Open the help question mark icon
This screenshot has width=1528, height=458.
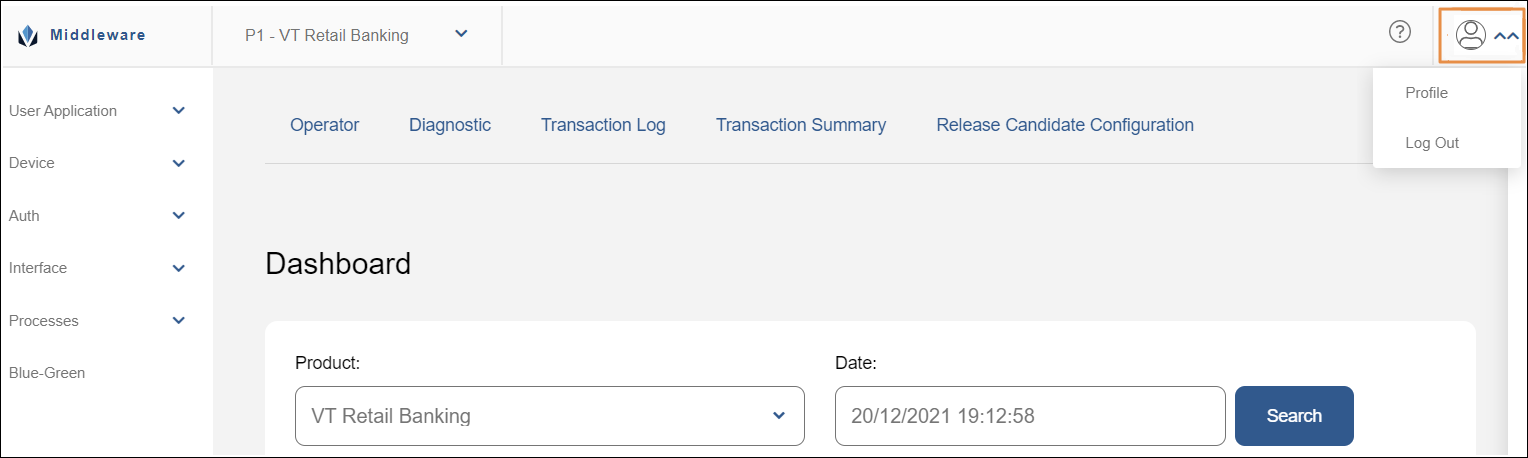pos(1400,32)
